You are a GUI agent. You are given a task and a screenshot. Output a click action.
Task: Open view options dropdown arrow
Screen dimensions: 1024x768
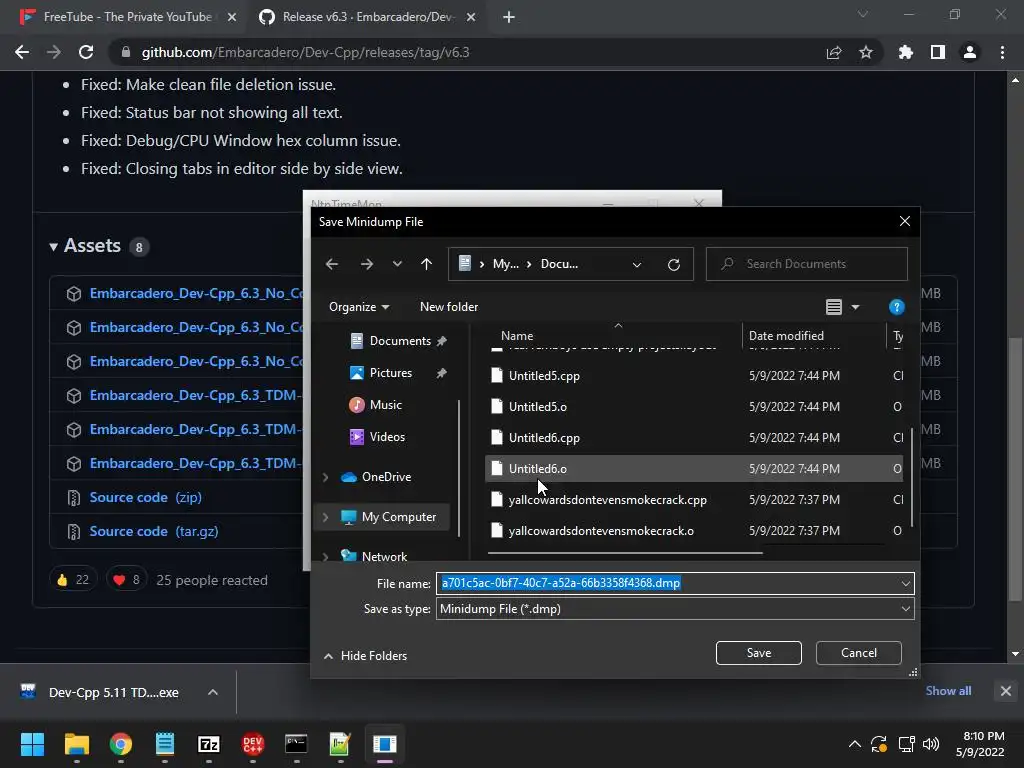(x=855, y=307)
